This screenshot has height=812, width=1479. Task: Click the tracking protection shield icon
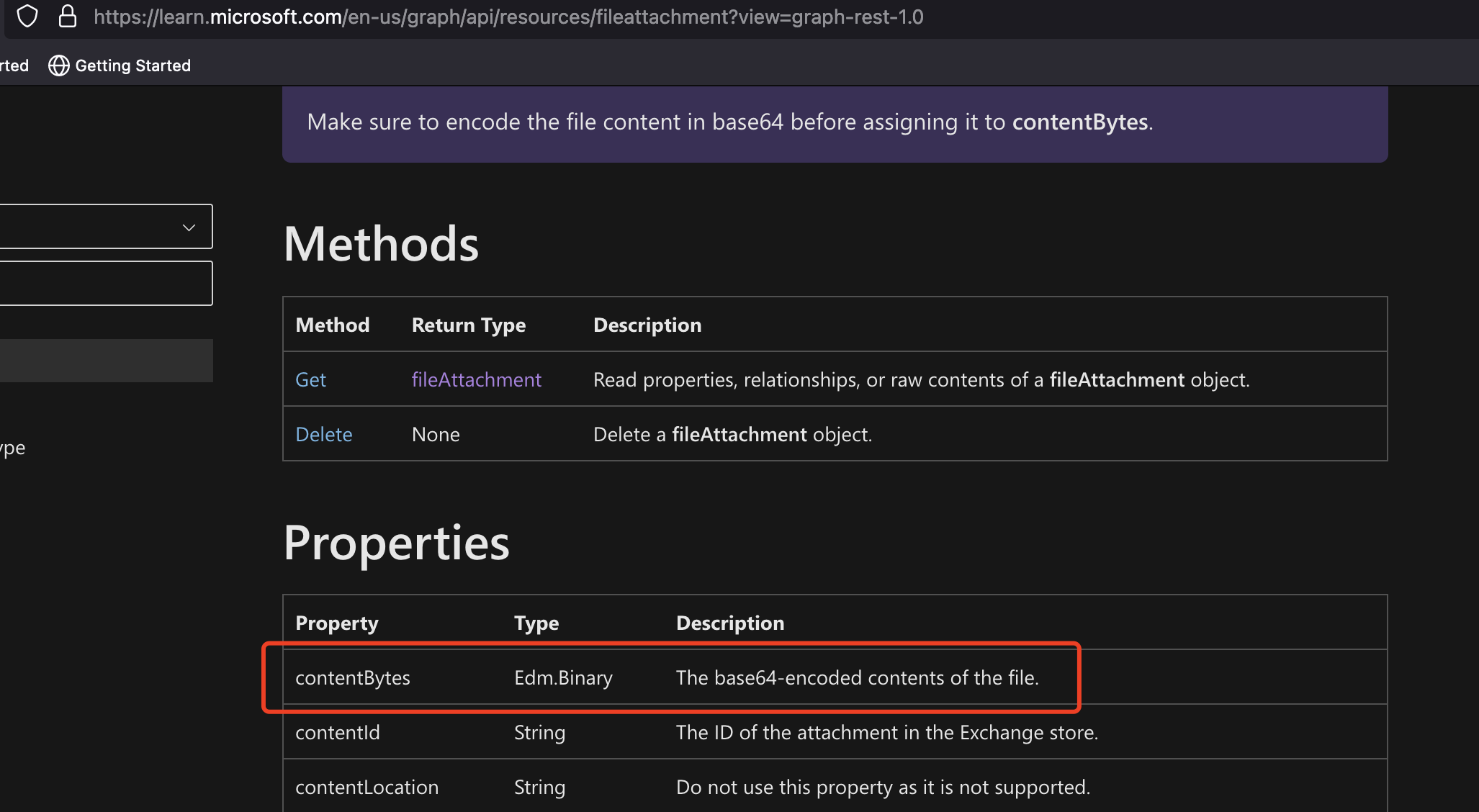pyautogui.click(x=27, y=16)
